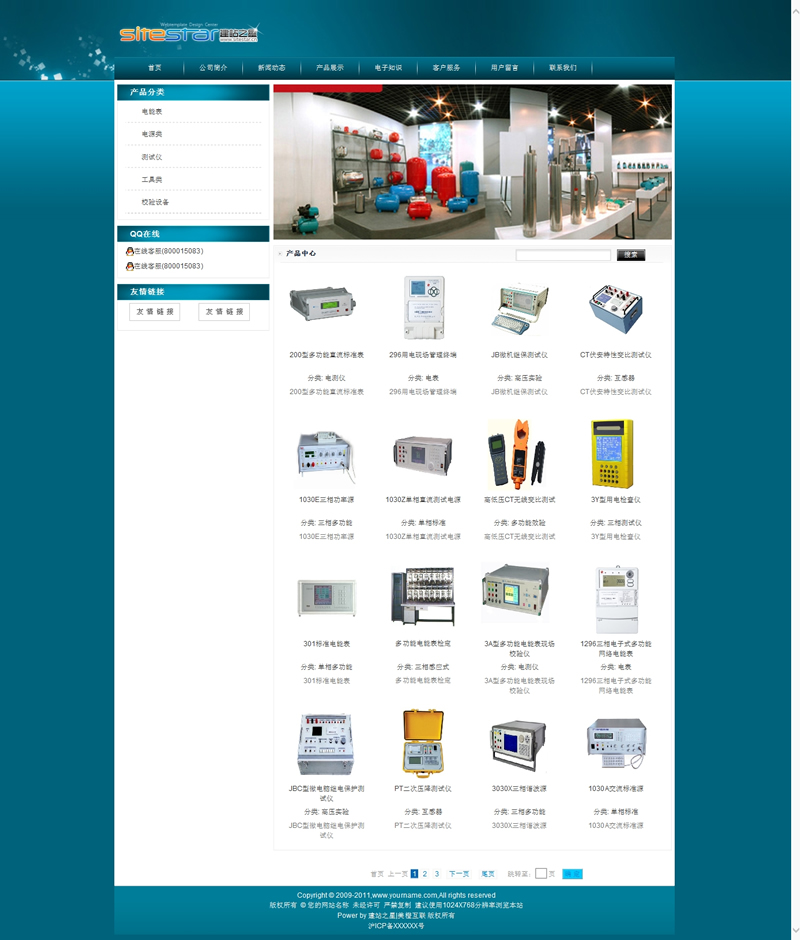Viewport: 800px width, 940px height.
Task: Select 产品展示 in the top navigation
Action: (x=330, y=68)
